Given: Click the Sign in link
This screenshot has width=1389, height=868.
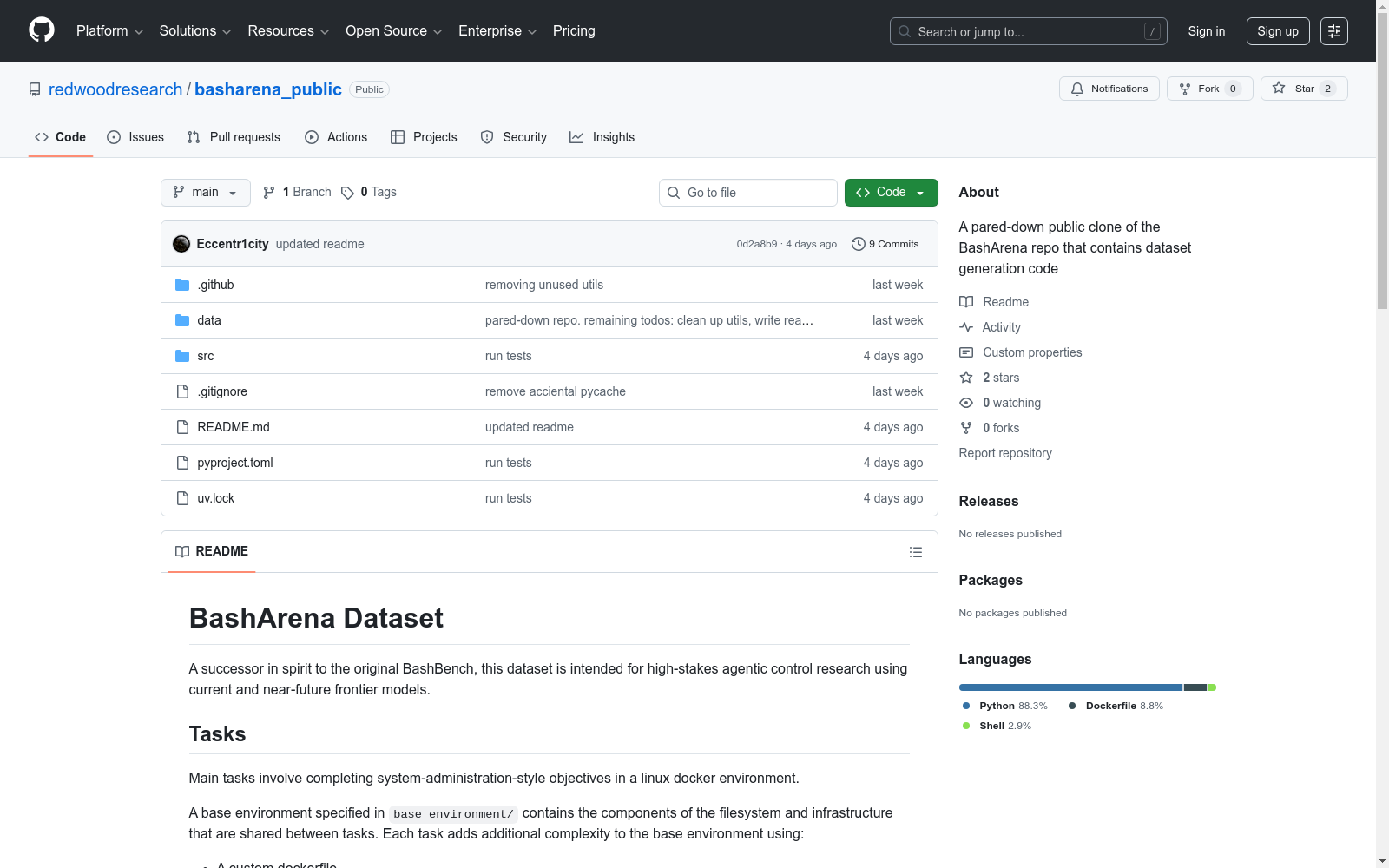Looking at the screenshot, I should 1207,31.
